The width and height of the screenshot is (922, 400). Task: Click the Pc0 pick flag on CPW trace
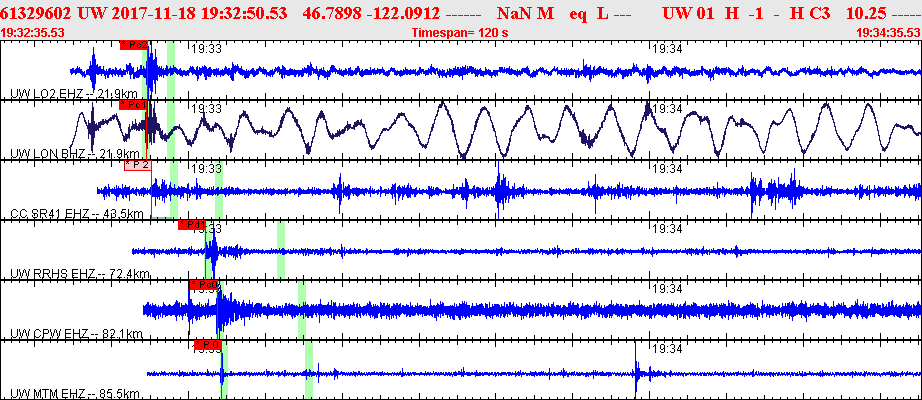(x=203, y=285)
